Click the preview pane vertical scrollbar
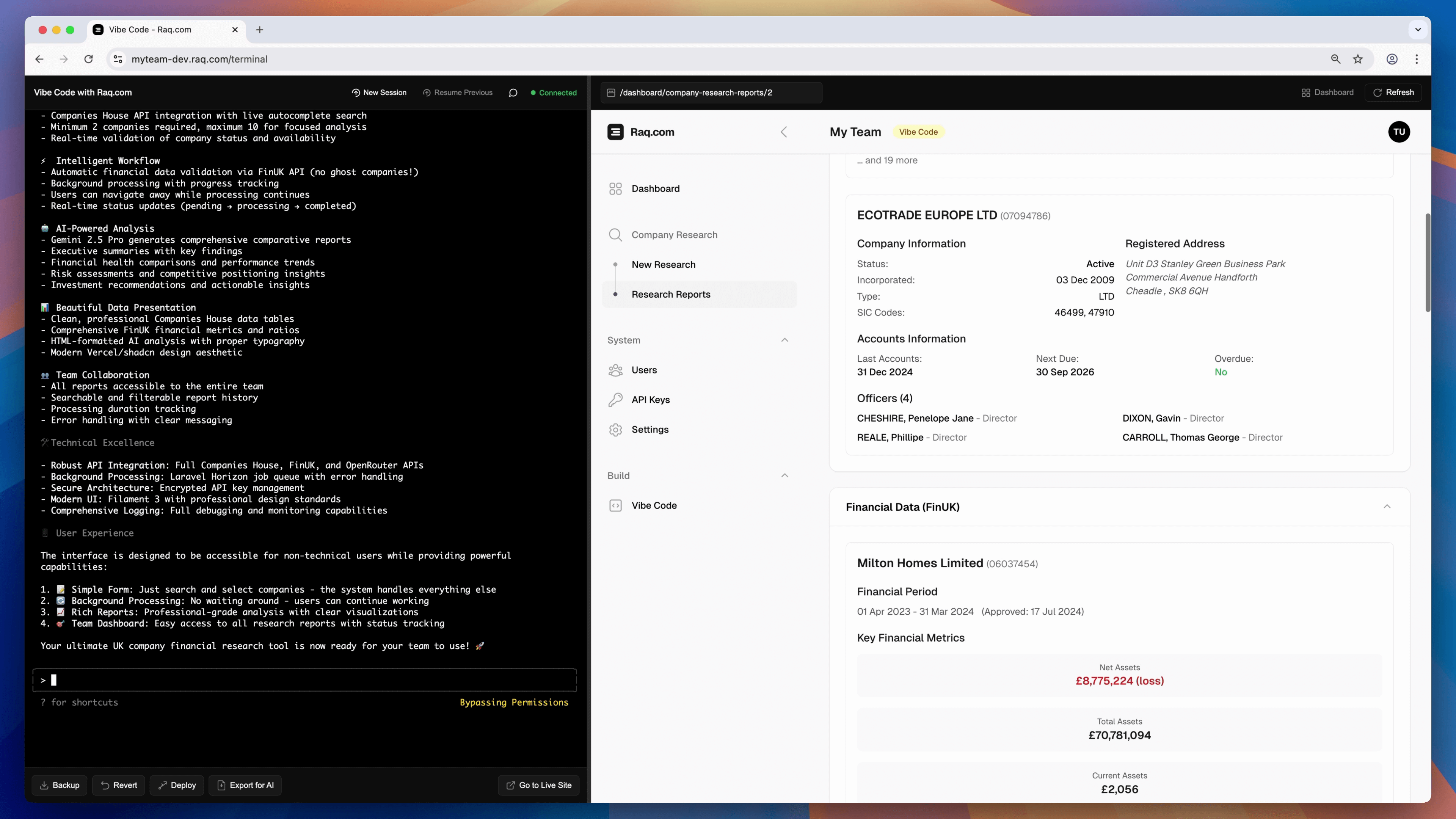Viewport: 1456px width, 819px height. point(1427,263)
